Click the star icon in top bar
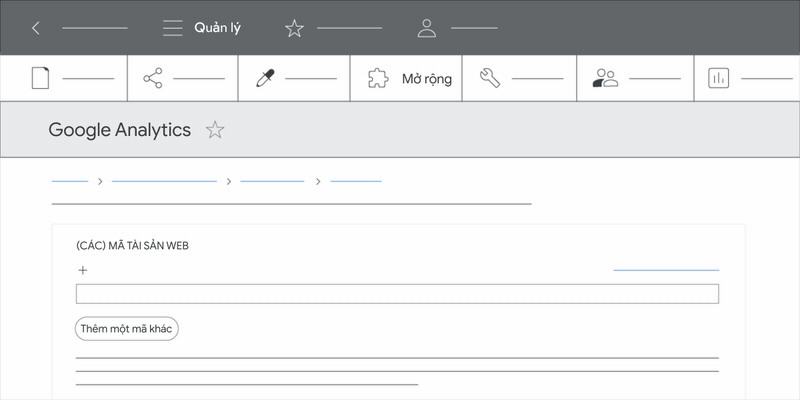 294,28
